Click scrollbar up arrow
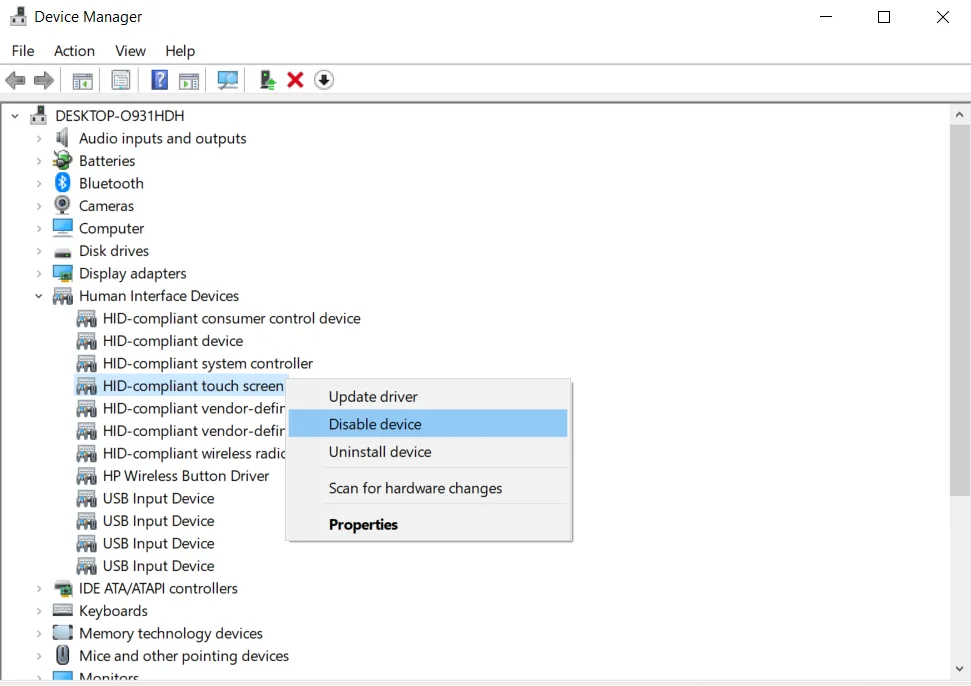The width and height of the screenshot is (971, 686). tap(959, 115)
